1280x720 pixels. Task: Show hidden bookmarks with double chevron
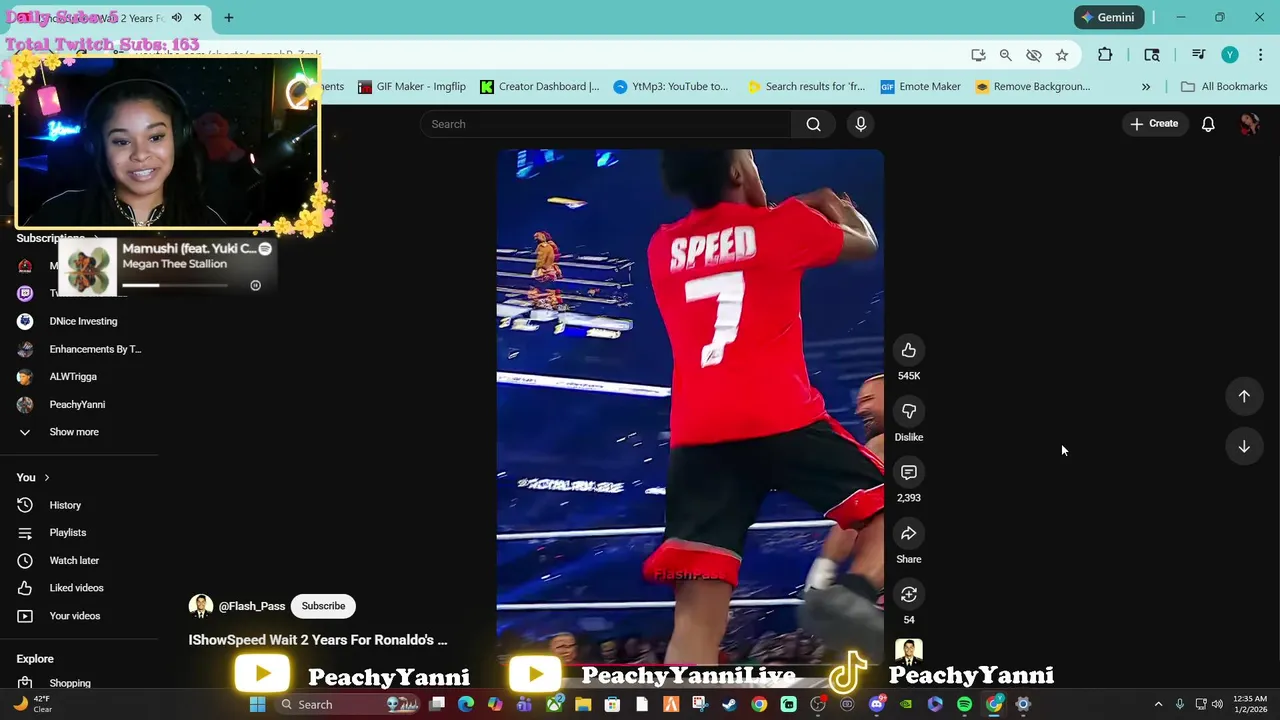click(x=1146, y=87)
